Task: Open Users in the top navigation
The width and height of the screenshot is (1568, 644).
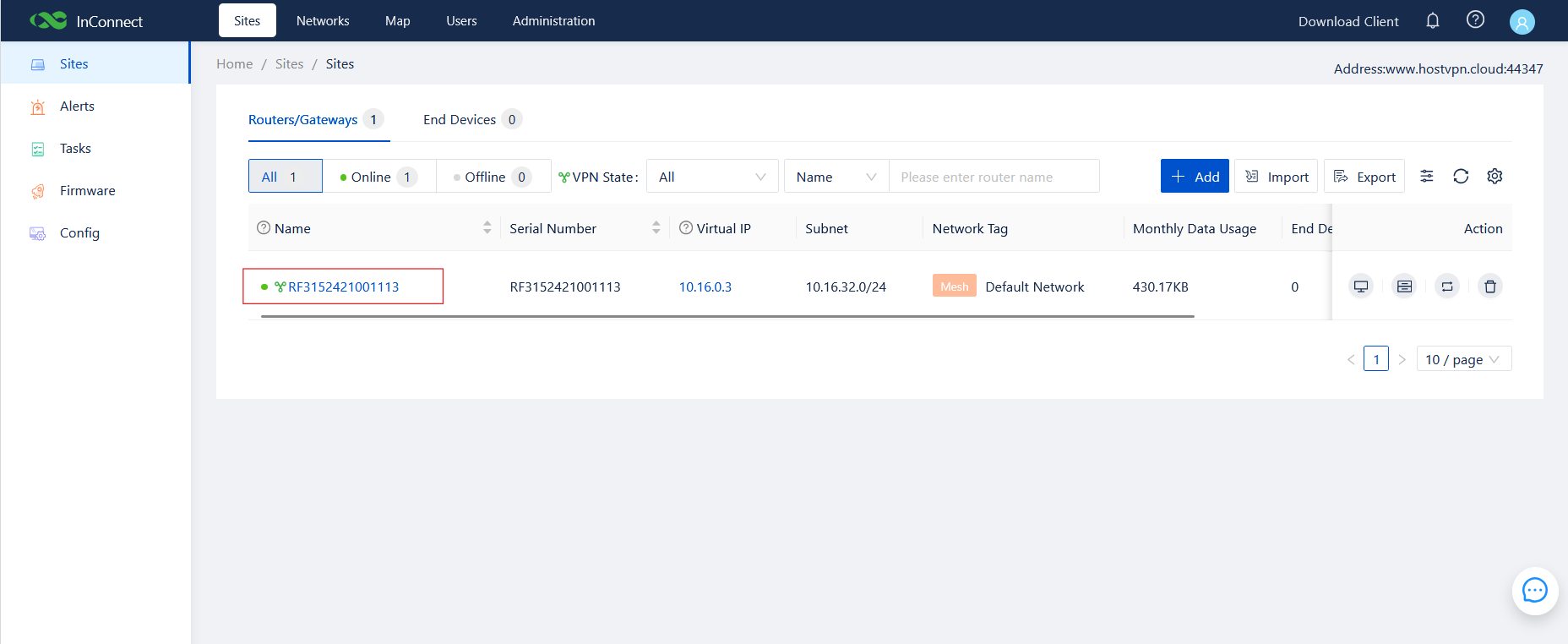Action: coord(461,21)
